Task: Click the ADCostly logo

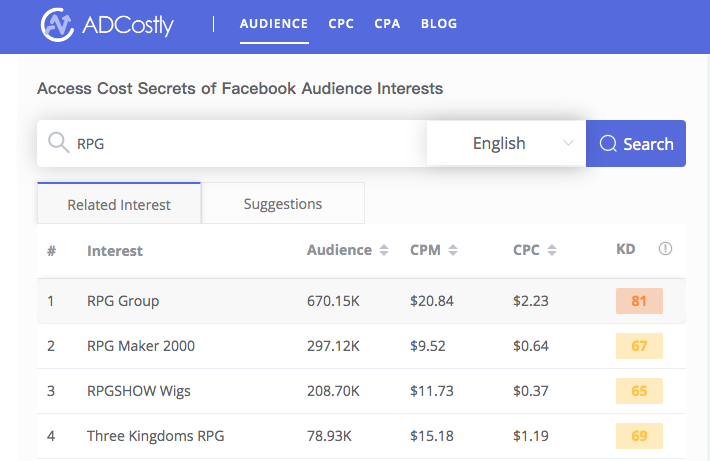Action: click(x=107, y=24)
